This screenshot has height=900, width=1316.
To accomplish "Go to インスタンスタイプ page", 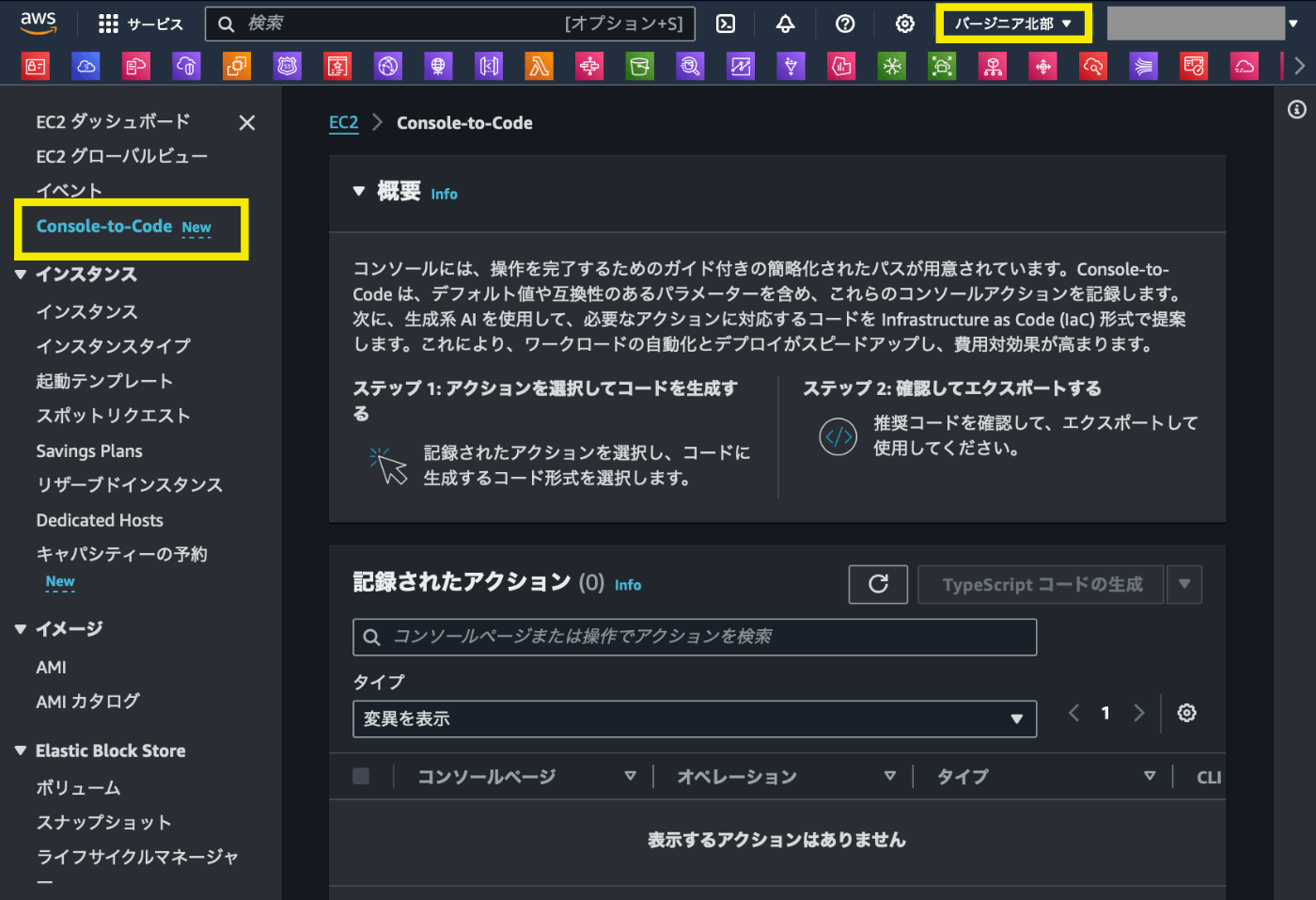I will [x=114, y=346].
